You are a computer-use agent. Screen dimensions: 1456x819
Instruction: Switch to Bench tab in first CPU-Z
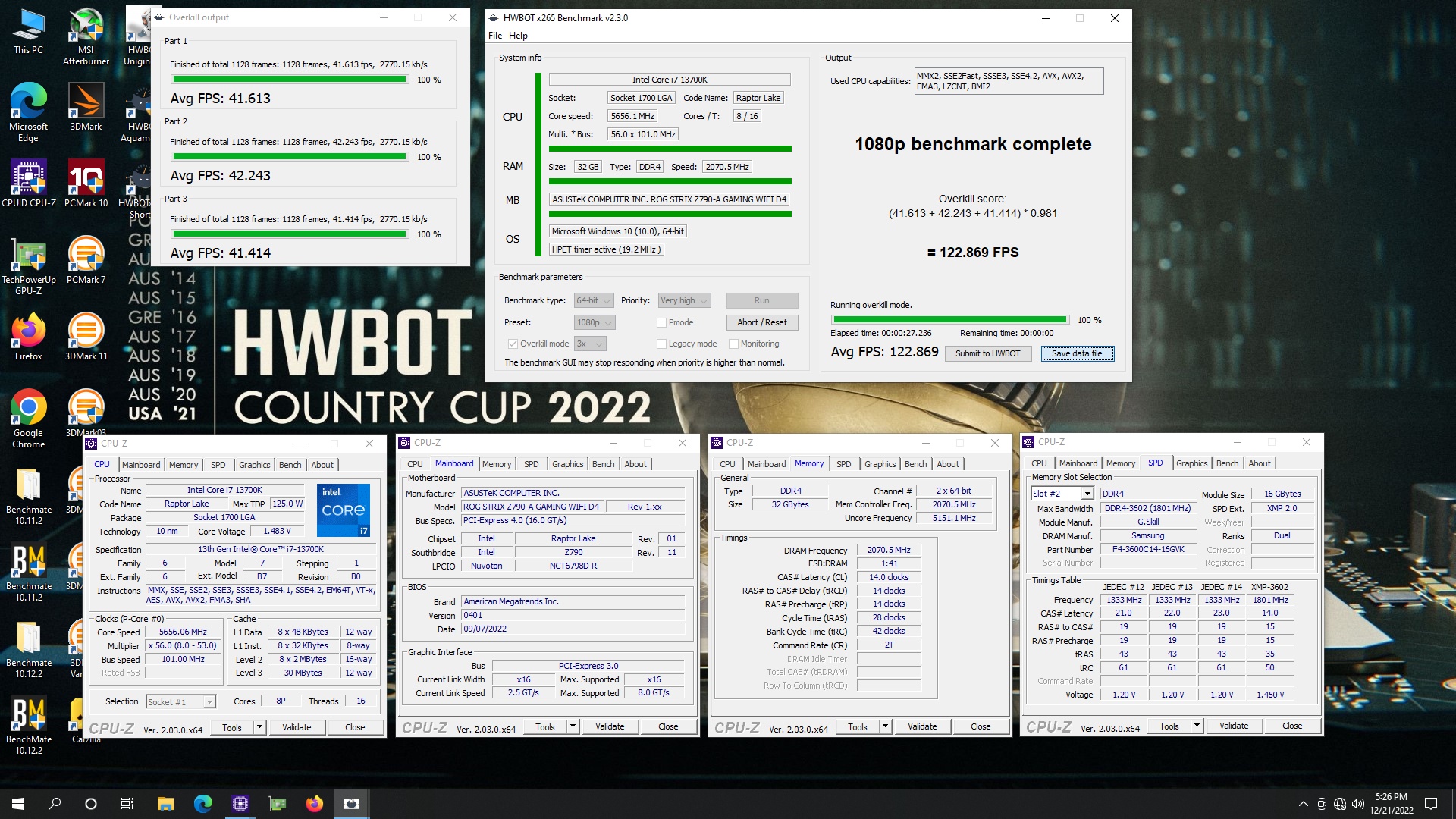[290, 465]
